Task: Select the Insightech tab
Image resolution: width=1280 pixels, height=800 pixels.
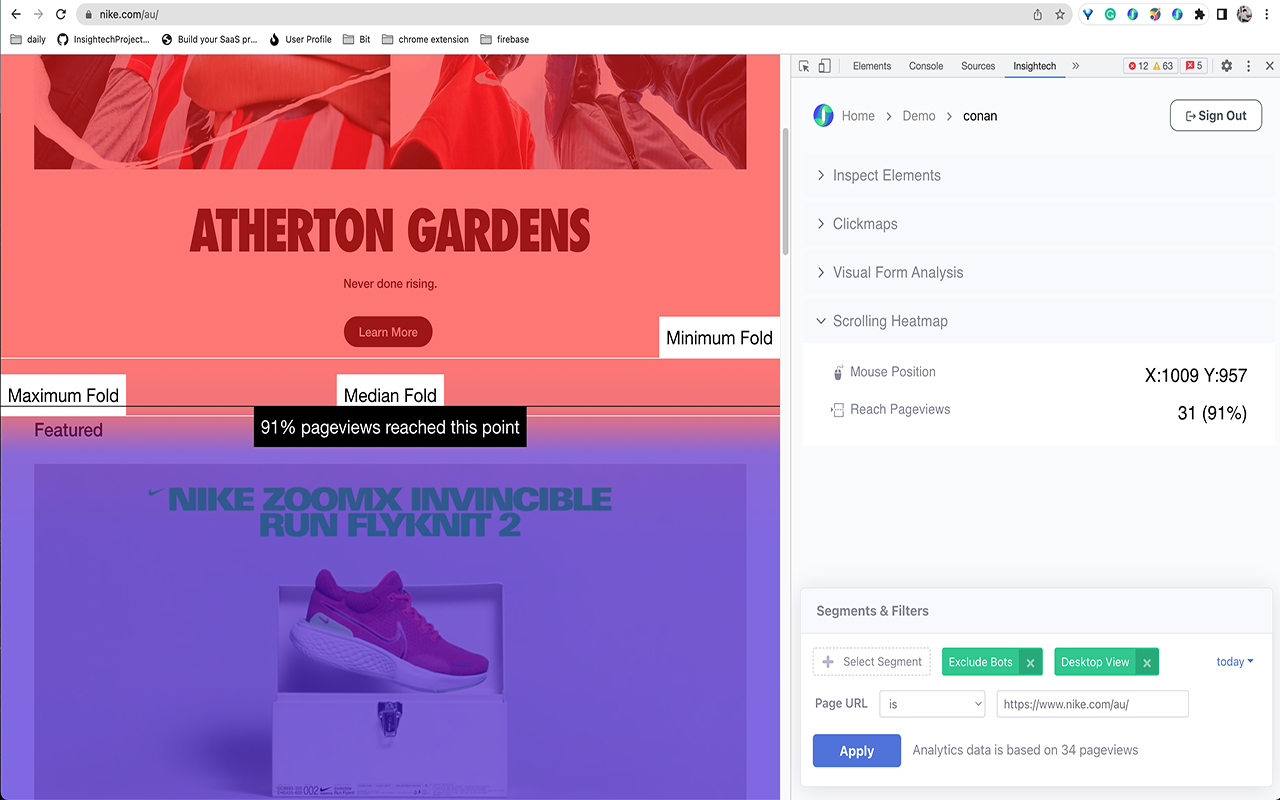Action: [1034, 66]
